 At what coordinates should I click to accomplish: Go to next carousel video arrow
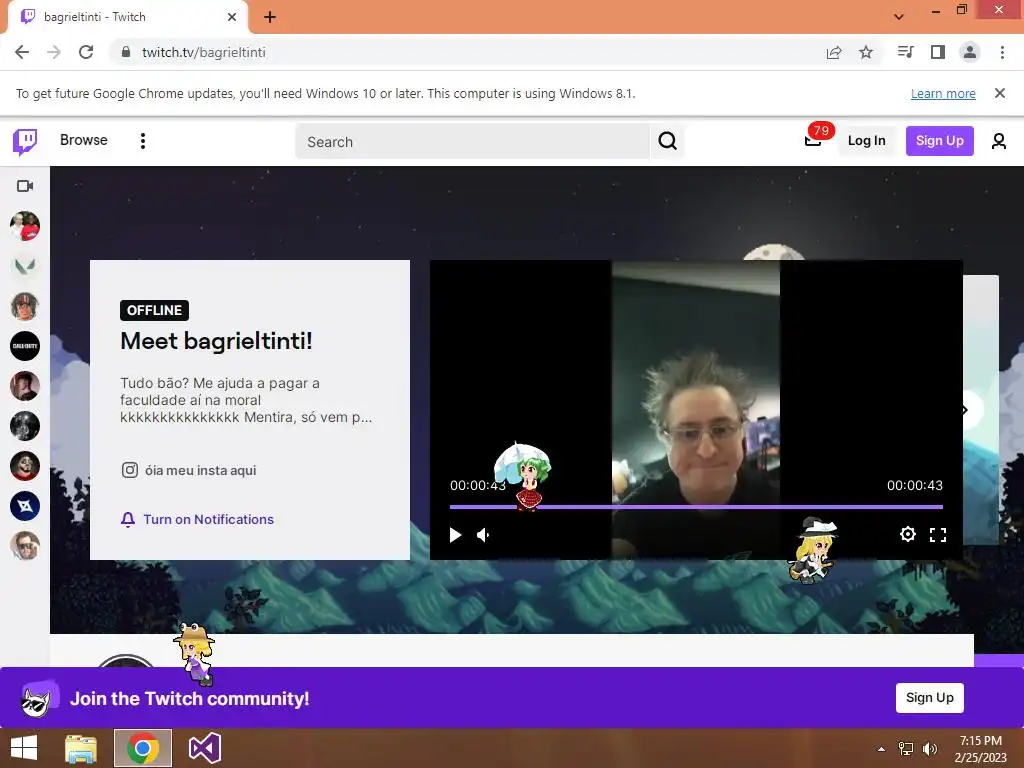point(967,410)
